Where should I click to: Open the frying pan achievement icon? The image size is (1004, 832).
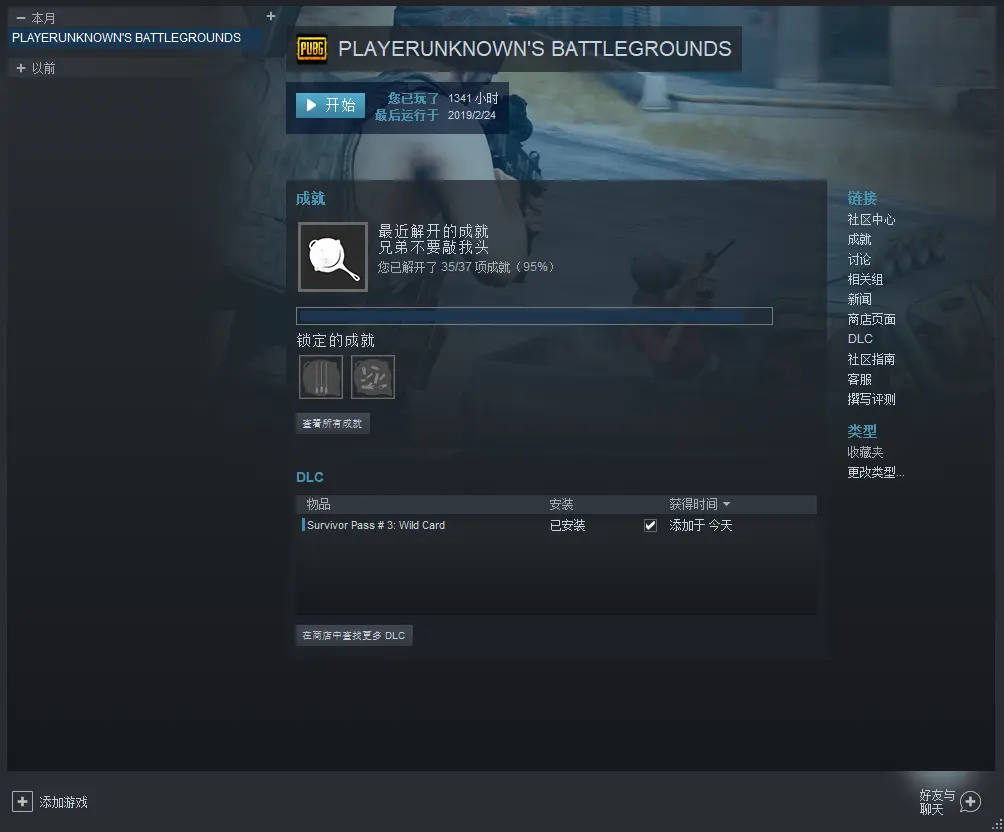tap(333, 257)
